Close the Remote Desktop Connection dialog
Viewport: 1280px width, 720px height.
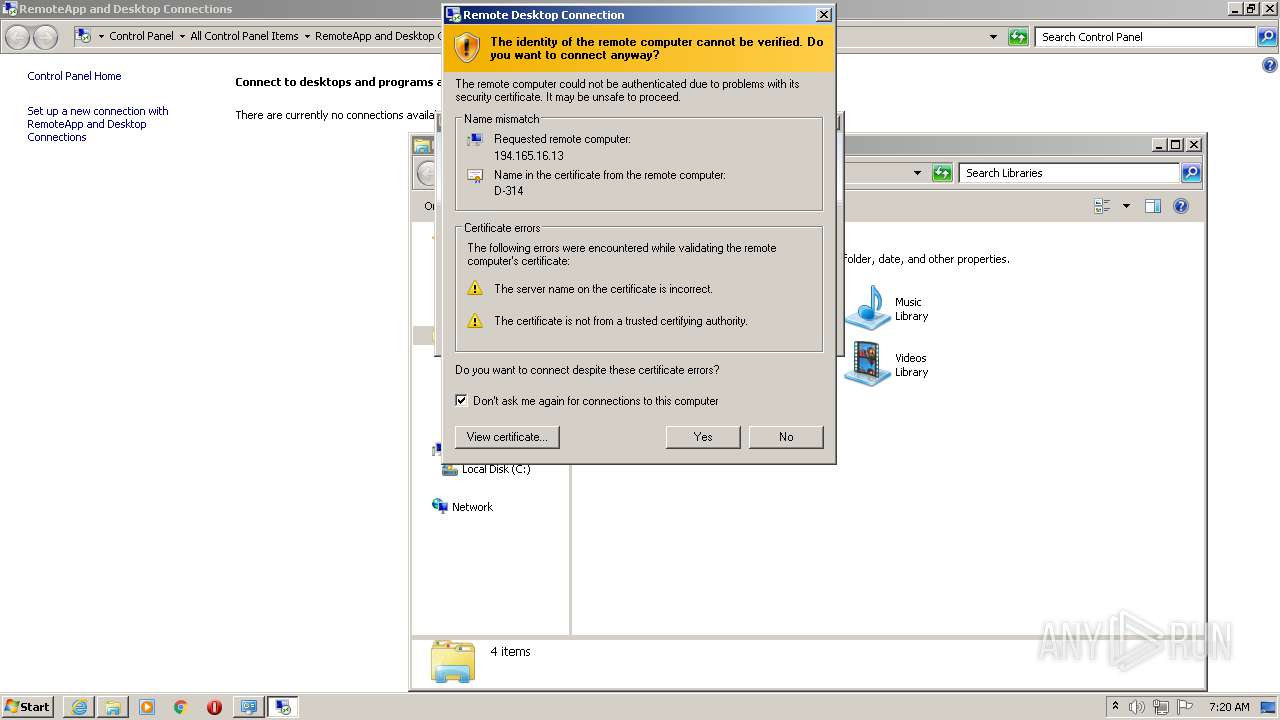[x=823, y=15]
